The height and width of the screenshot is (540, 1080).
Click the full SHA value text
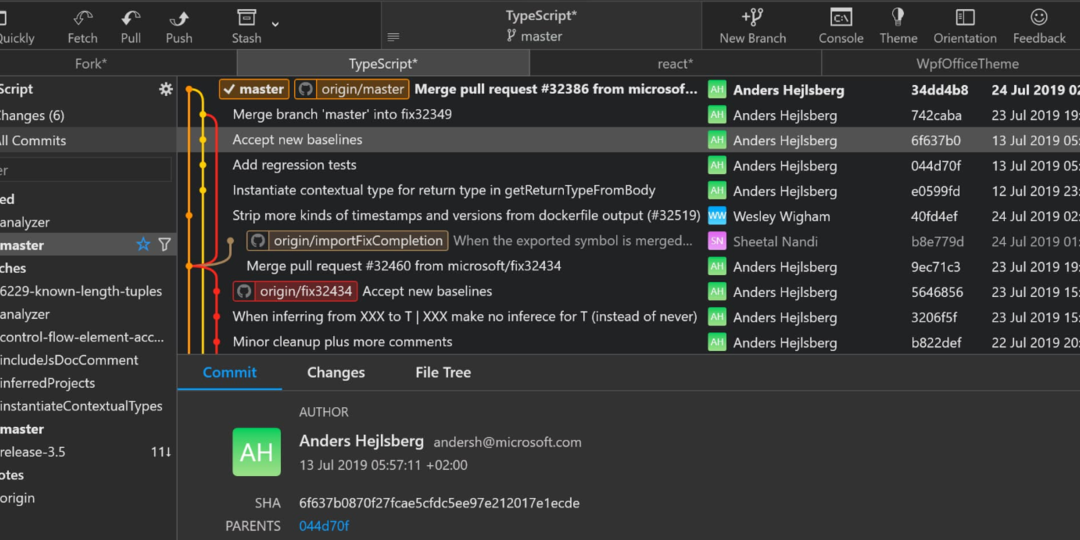point(439,503)
